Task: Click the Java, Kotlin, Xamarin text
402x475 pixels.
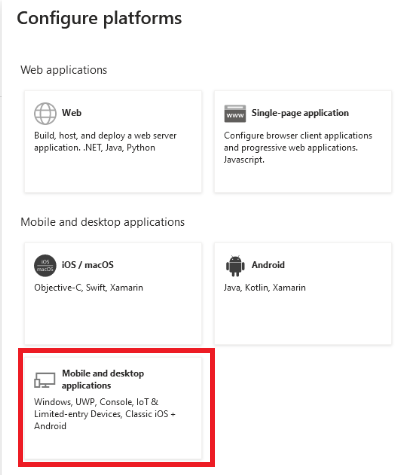Action: 265,288
